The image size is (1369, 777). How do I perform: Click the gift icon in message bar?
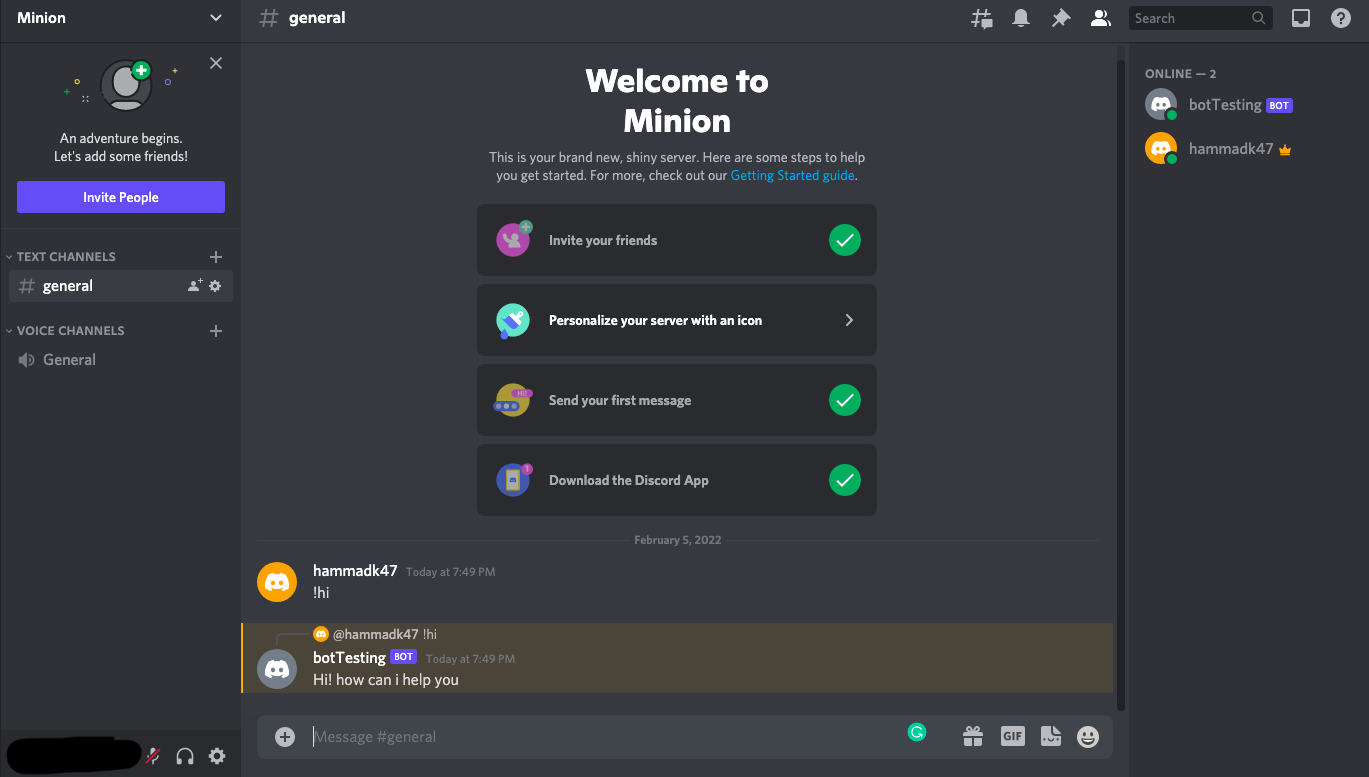(x=972, y=736)
